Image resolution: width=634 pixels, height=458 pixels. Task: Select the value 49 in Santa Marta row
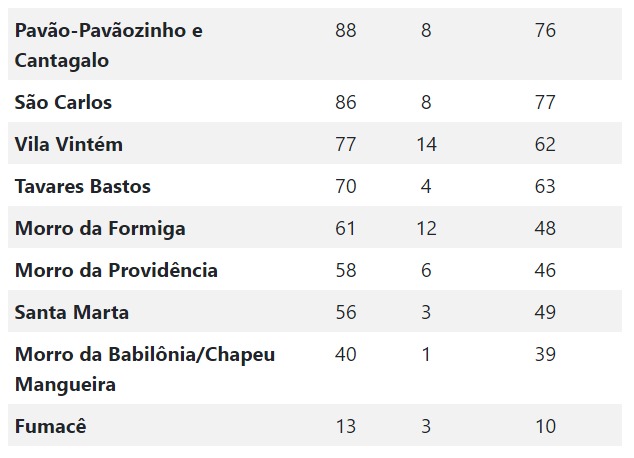coord(545,312)
